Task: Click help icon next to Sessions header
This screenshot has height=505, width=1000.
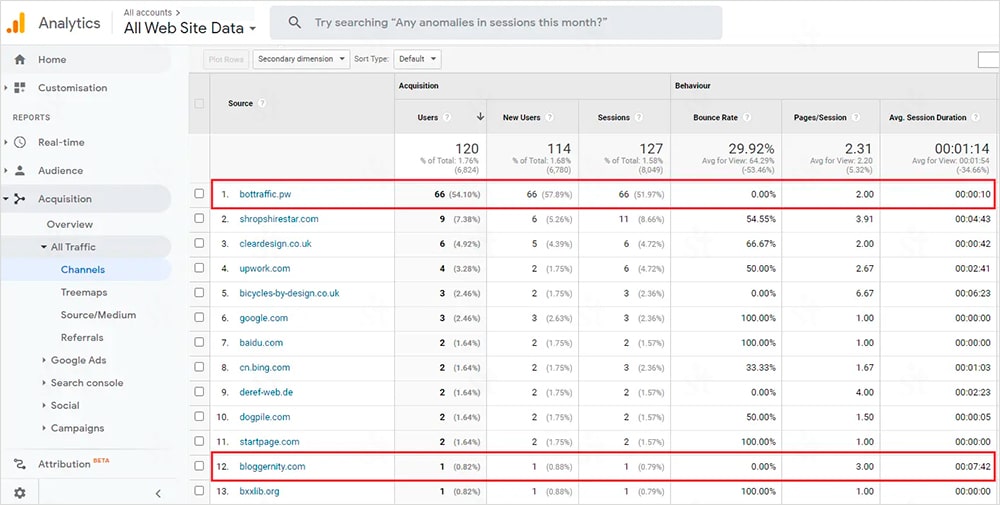Action: point(639,117)
